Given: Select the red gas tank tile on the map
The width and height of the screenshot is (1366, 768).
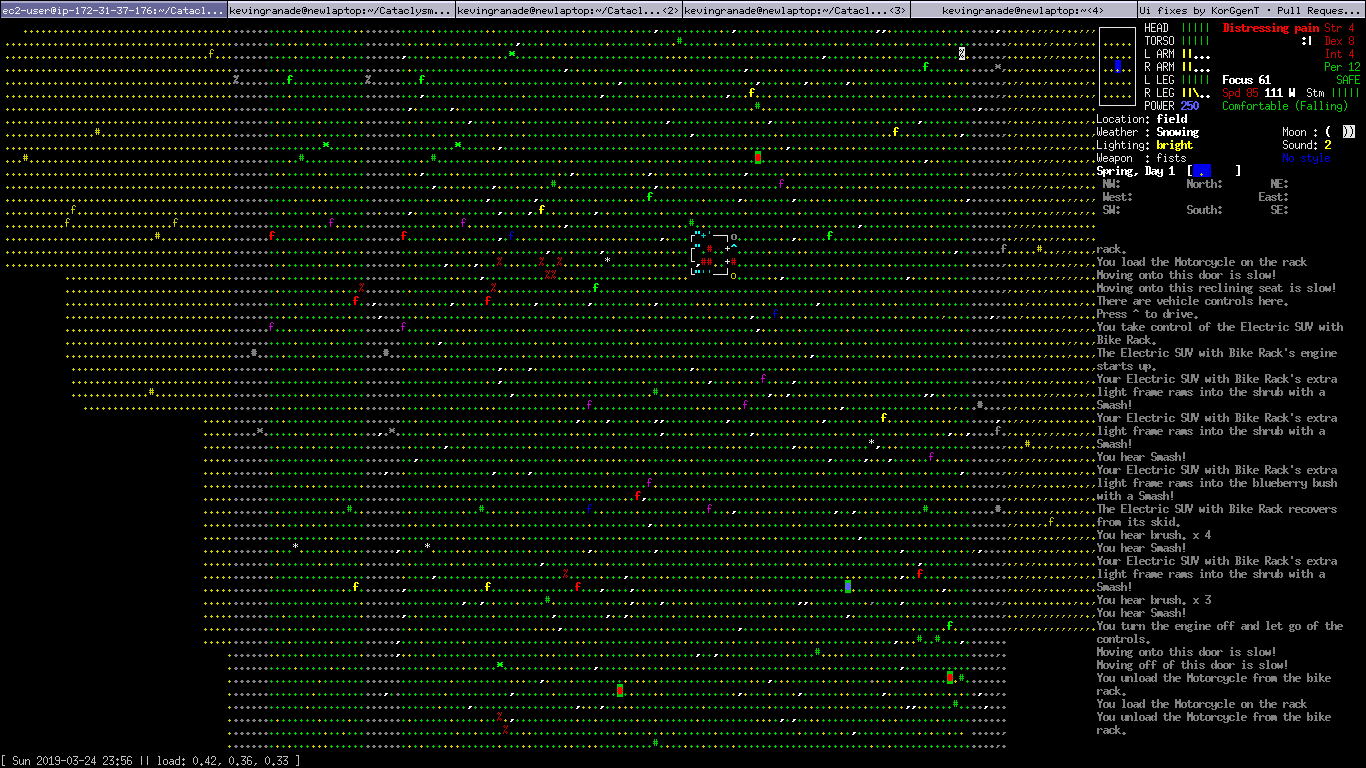Looking at the screenshot, I should (x=756, y=157).
